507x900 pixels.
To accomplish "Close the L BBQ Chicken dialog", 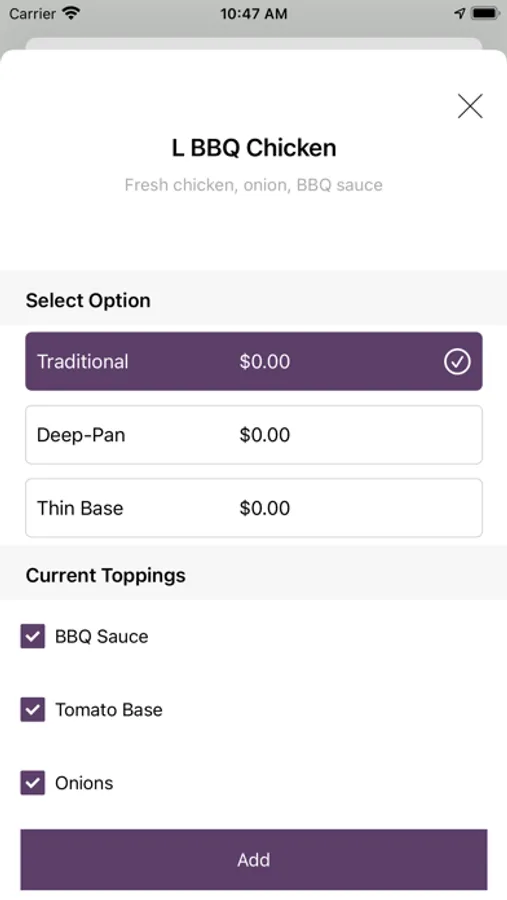I will (x=470, y=106).
